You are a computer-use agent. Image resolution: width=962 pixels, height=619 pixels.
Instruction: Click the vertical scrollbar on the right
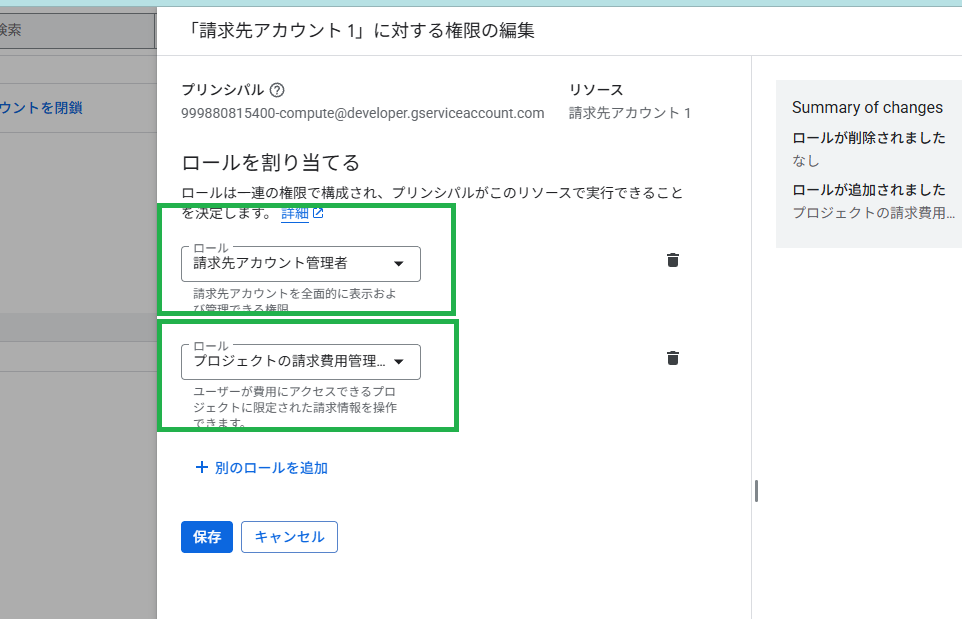pos(755,490)
